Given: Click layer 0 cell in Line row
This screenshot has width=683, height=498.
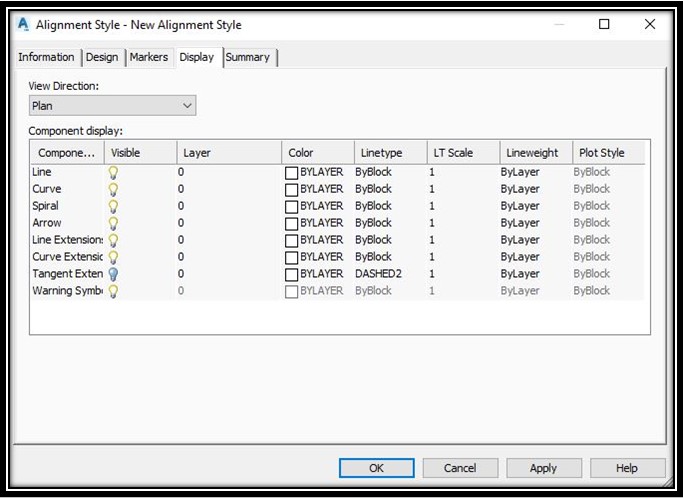Looking at the screenshot, I should (181, 172).
